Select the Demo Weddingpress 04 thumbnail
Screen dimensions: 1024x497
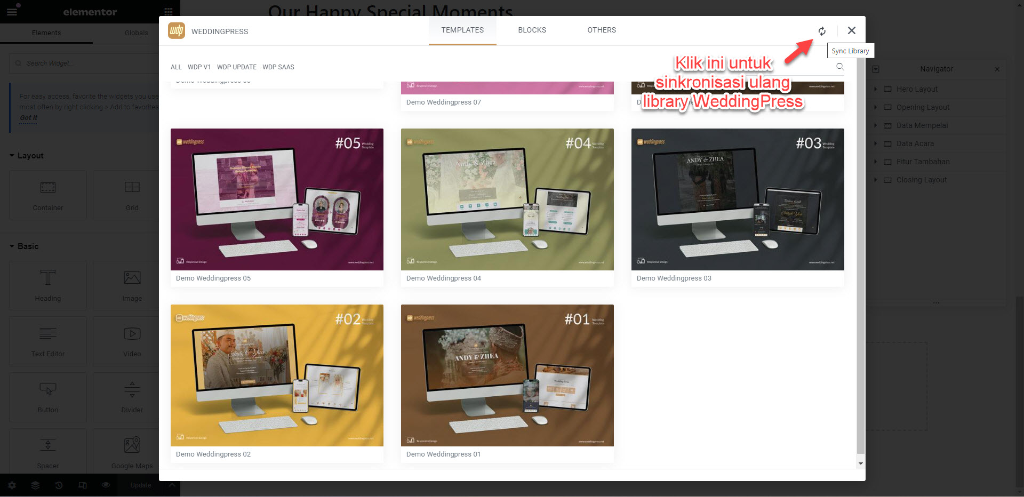click(507, 199)
